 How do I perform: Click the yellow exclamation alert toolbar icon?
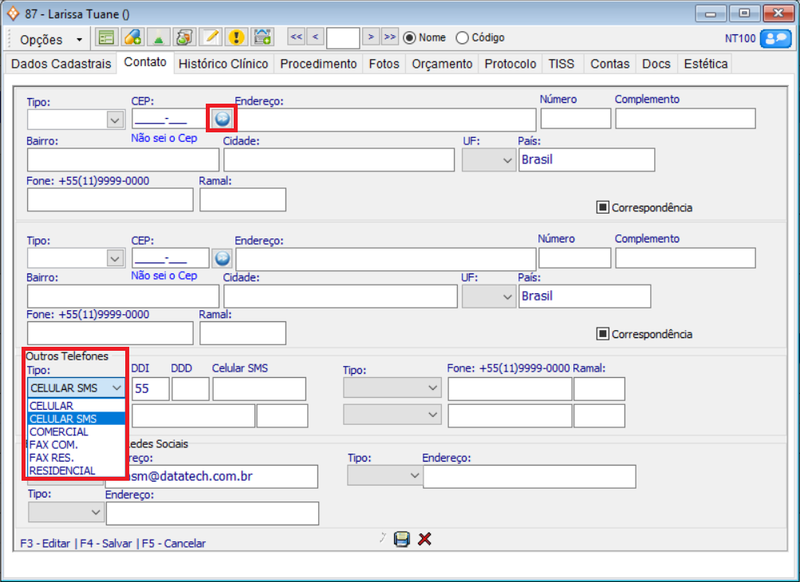tap(236, 38)
